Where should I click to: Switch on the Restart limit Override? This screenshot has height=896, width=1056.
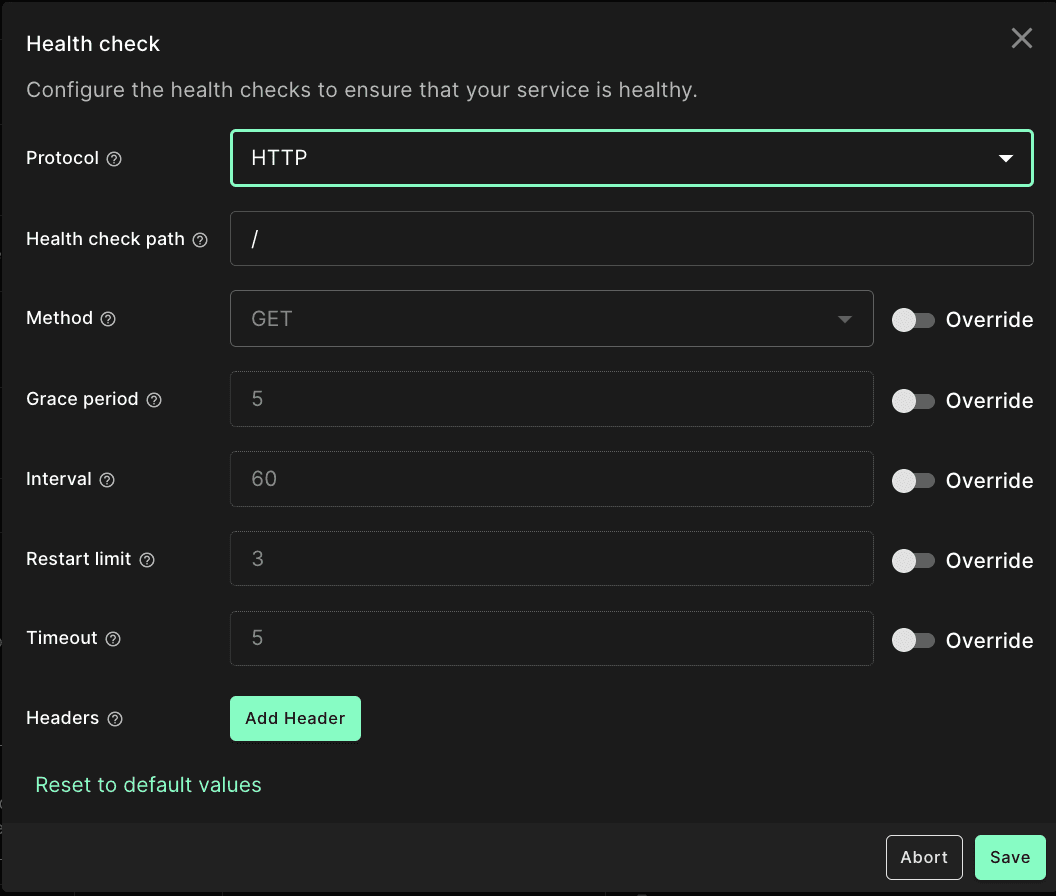pos(913,560)
